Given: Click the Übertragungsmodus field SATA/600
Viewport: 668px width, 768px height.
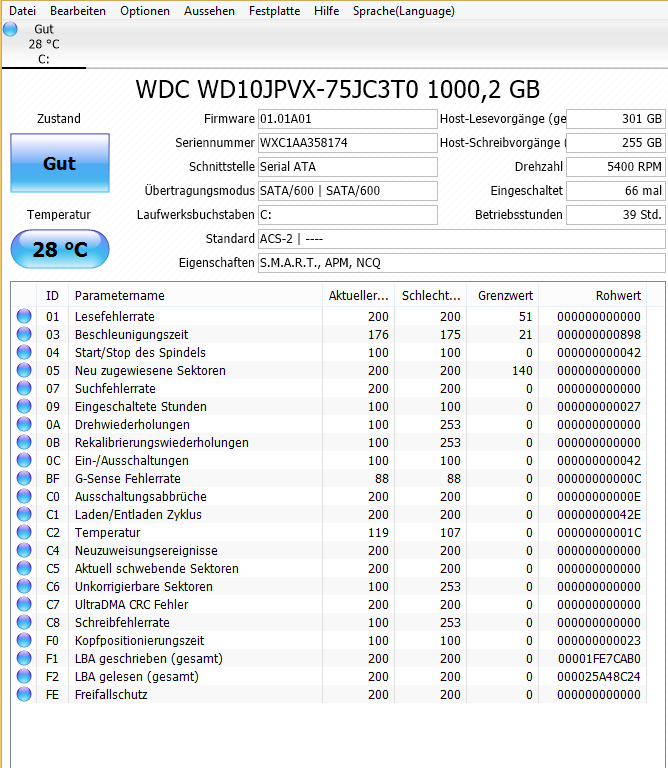Looking at the screenshot, I should pyautogui.click(x=348, y=191).
